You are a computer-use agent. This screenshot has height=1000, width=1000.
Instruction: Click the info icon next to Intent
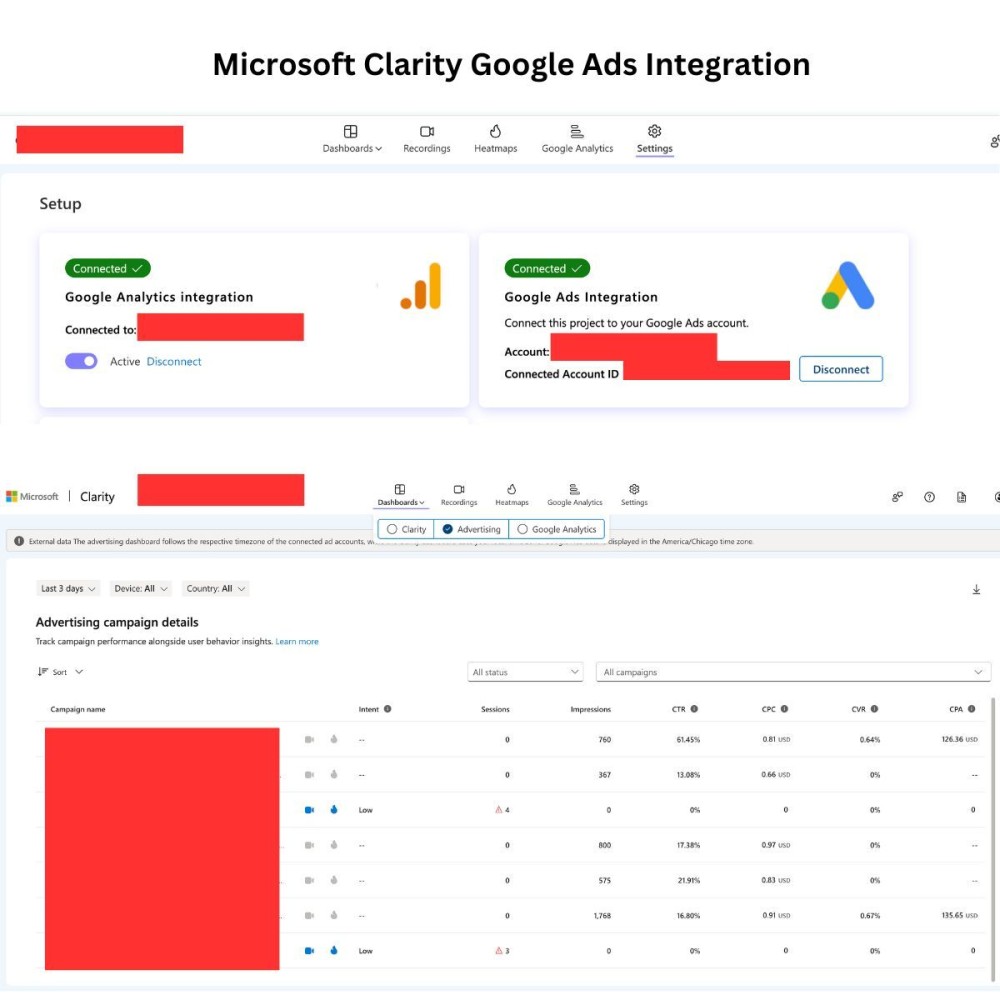[388, 709]
